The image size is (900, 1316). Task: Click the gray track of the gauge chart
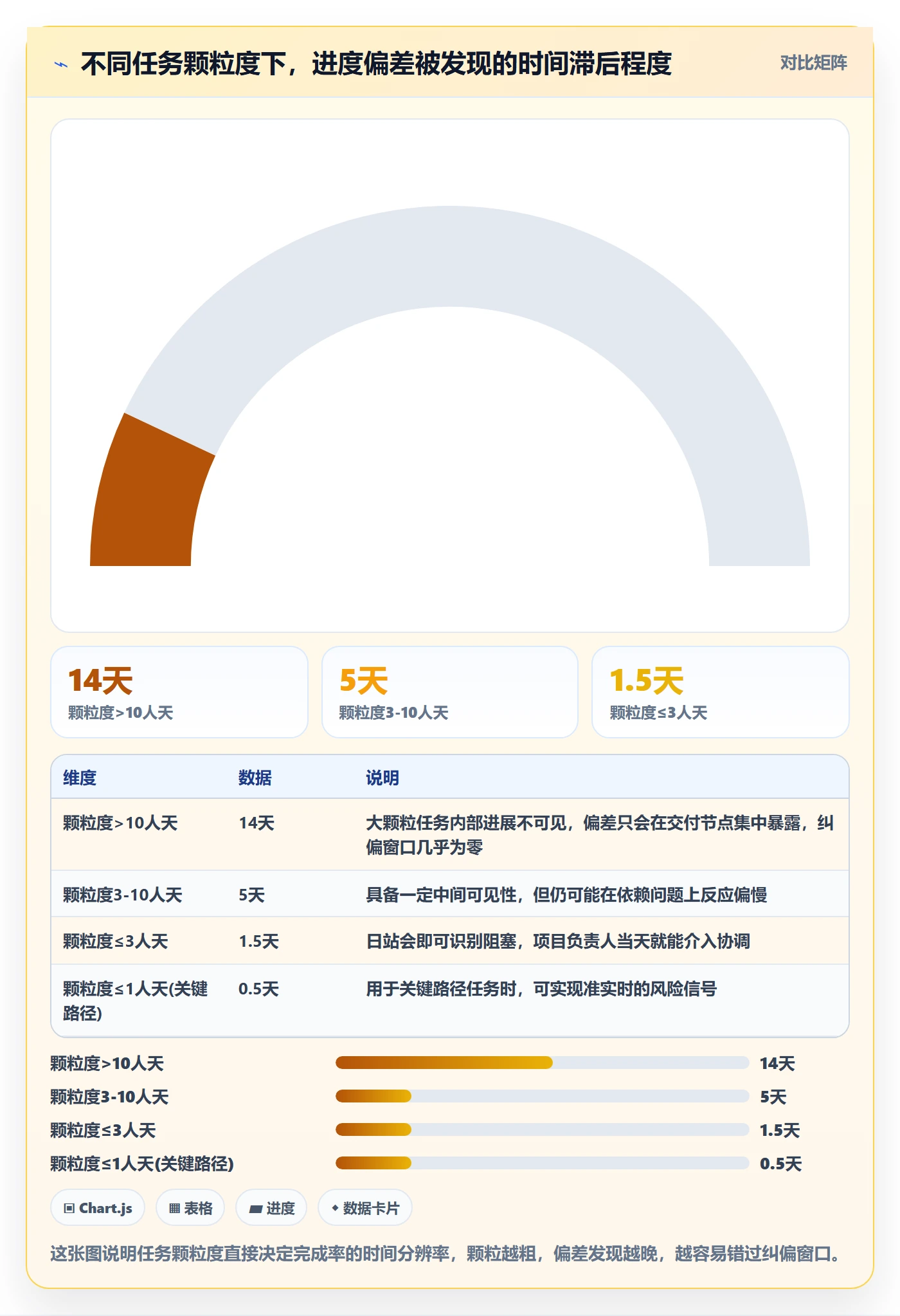[450, 257]
